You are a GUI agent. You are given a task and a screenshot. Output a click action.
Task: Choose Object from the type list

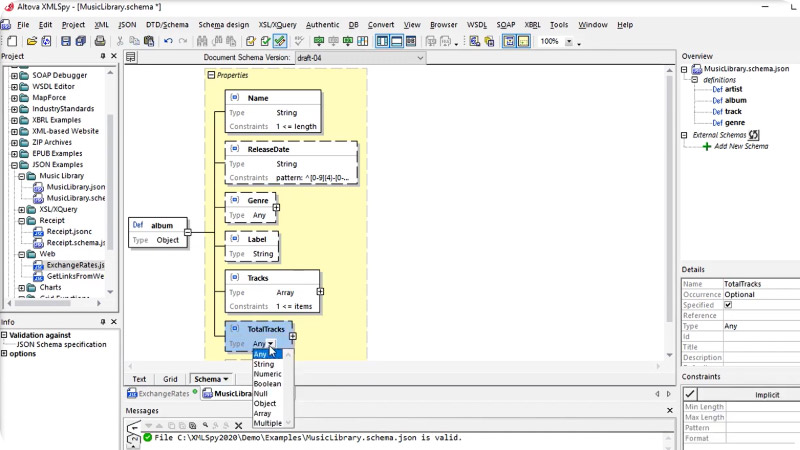tap(269, 404)
